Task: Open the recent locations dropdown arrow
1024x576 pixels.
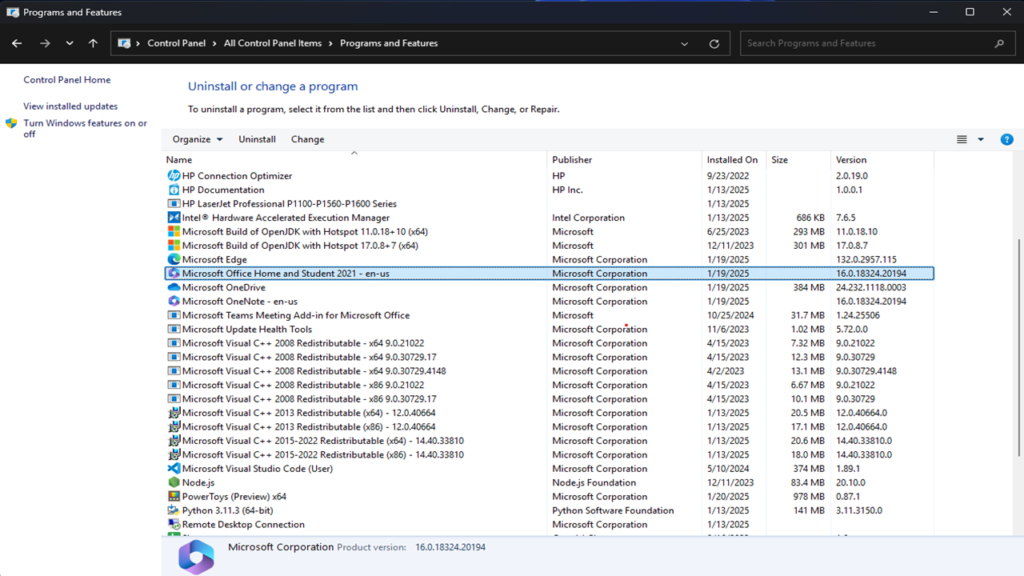Action: [x=69, y=43]
